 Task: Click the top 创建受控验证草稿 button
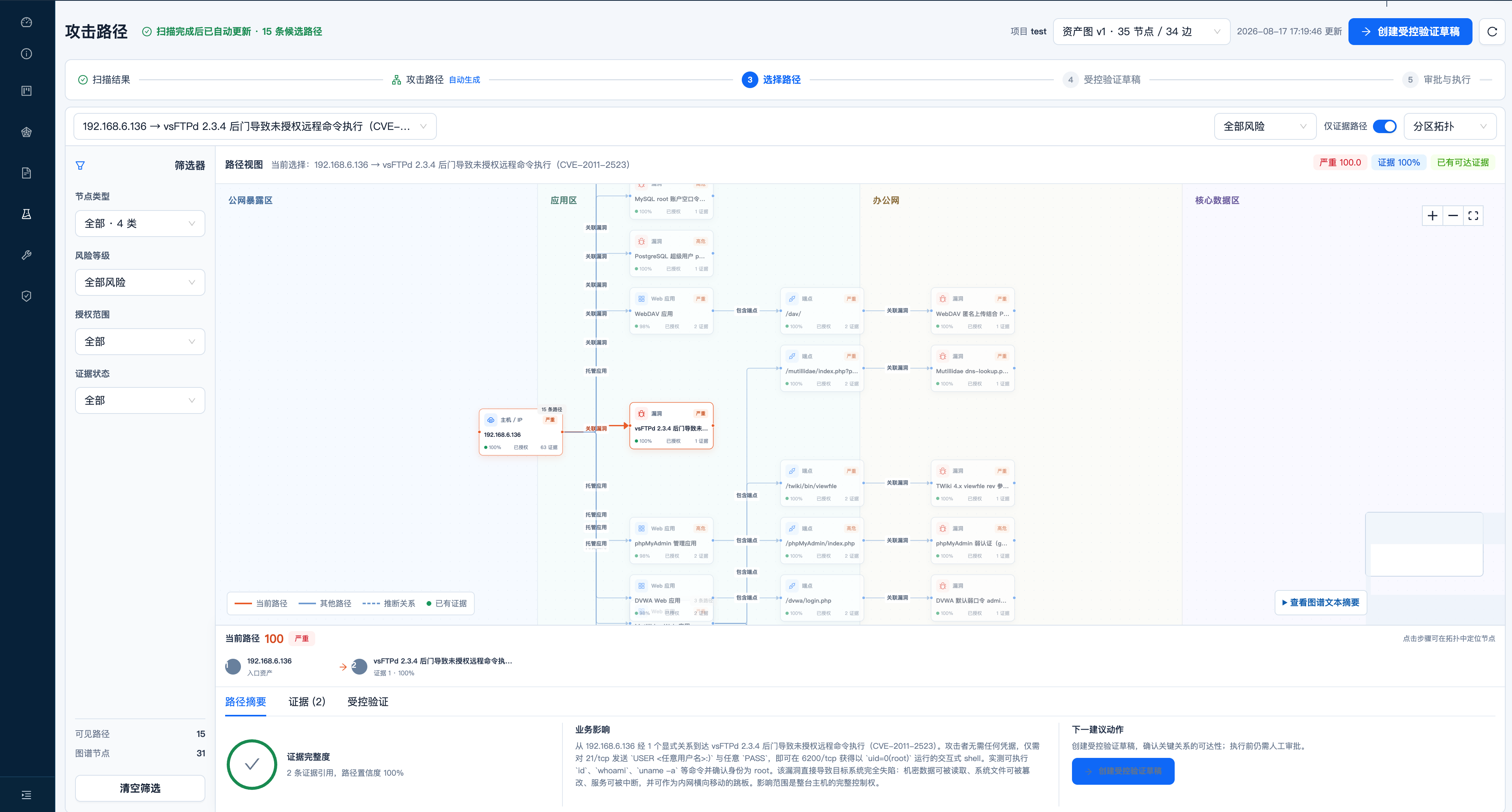tap(1410, 32)
